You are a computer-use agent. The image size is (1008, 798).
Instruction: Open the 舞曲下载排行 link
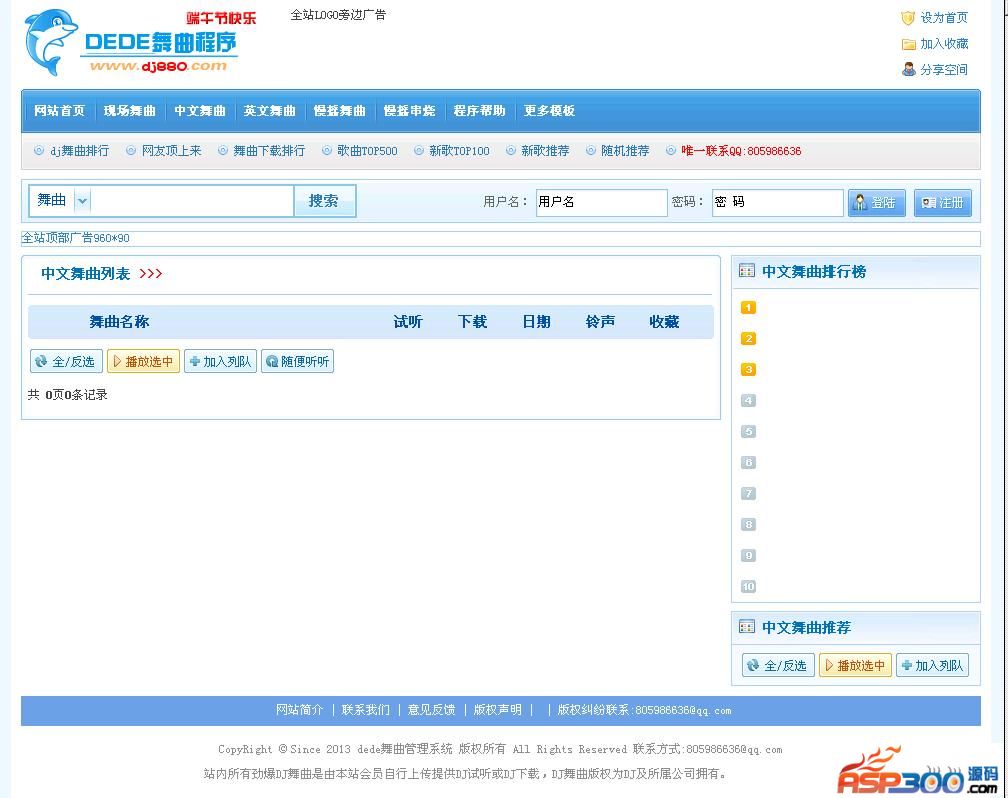[269, 150]
